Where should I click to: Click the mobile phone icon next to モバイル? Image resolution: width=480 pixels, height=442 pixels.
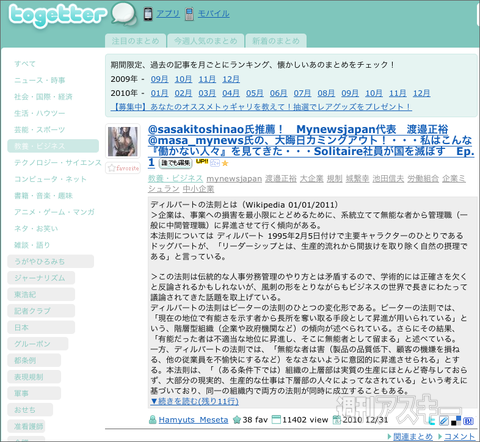189,14
